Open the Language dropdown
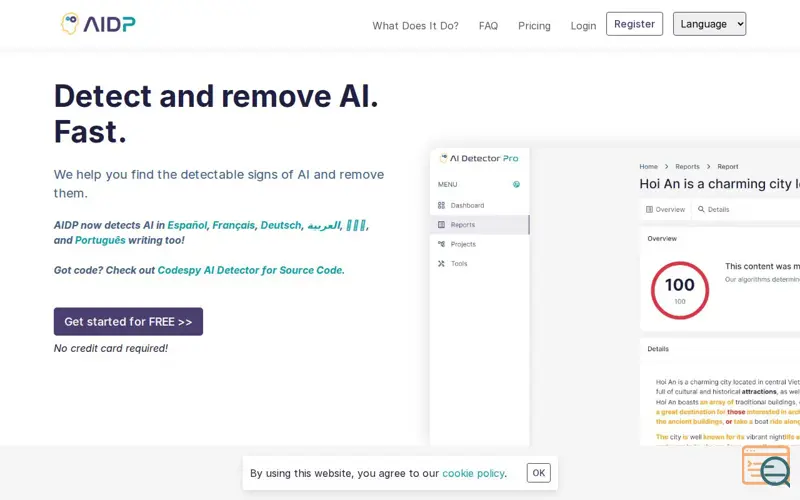The width and height of the screenshot is (800, 500). coord(709,24)
